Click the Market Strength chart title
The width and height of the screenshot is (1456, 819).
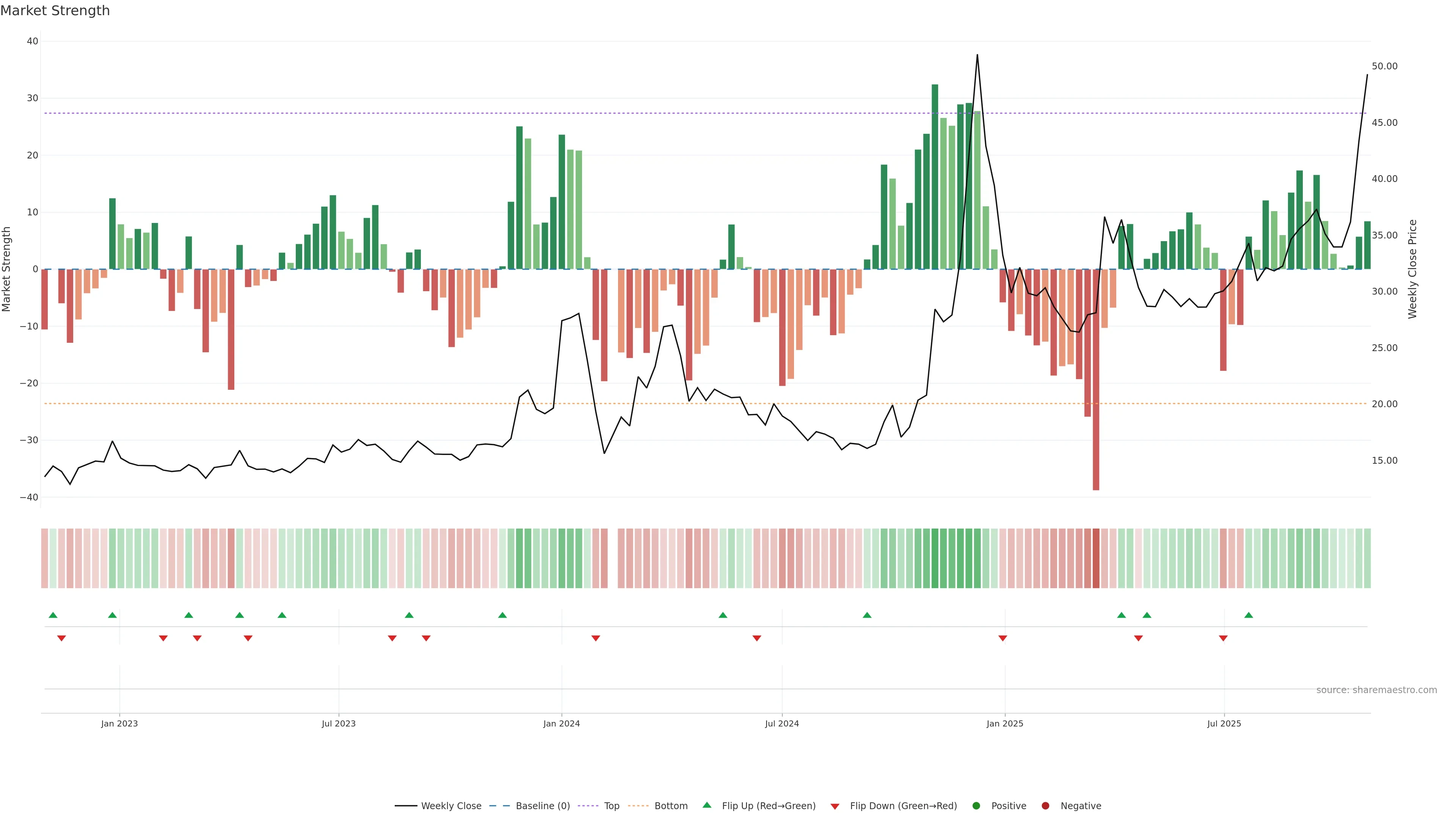(55, 11)
